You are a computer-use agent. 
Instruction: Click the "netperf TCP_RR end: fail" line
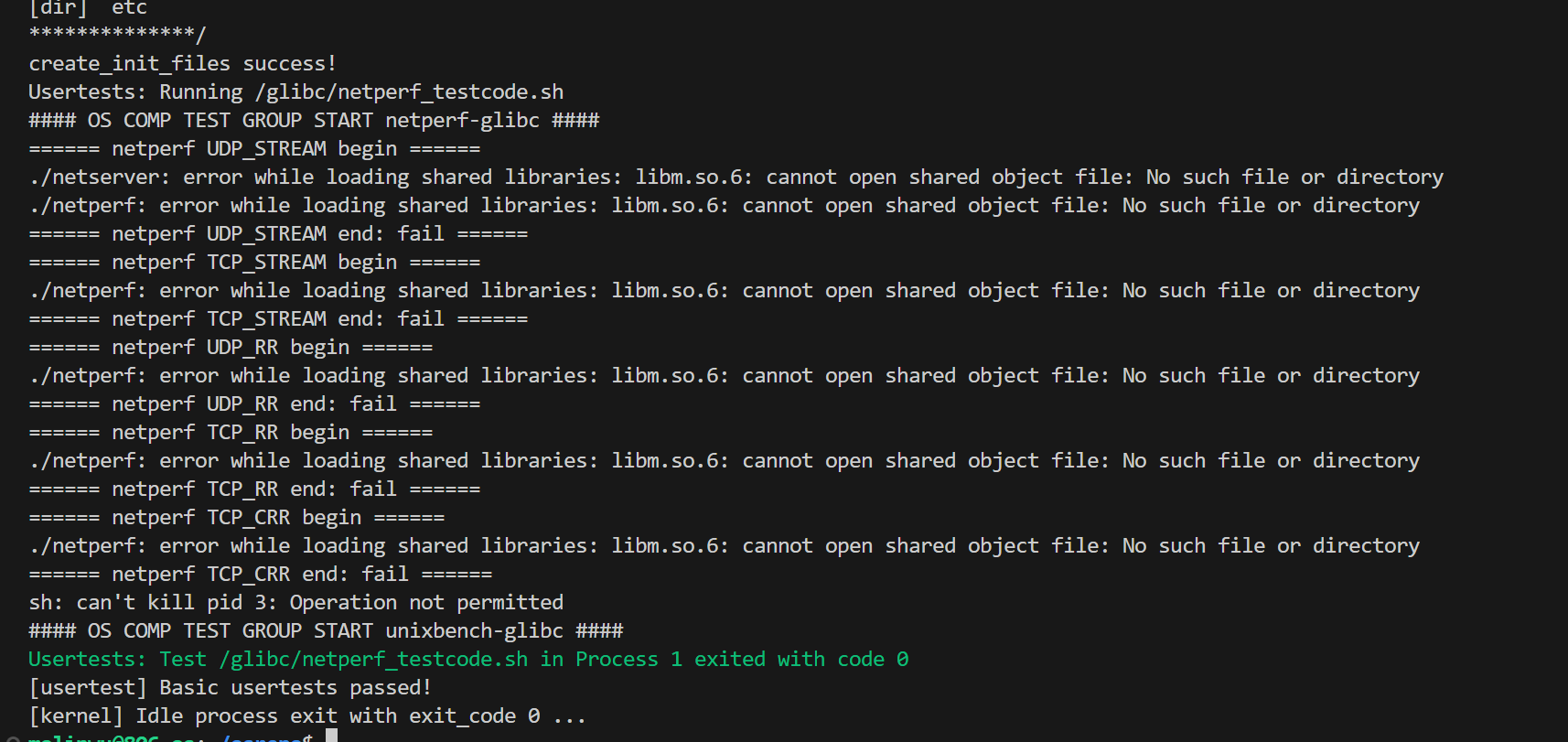click(254, 489)
